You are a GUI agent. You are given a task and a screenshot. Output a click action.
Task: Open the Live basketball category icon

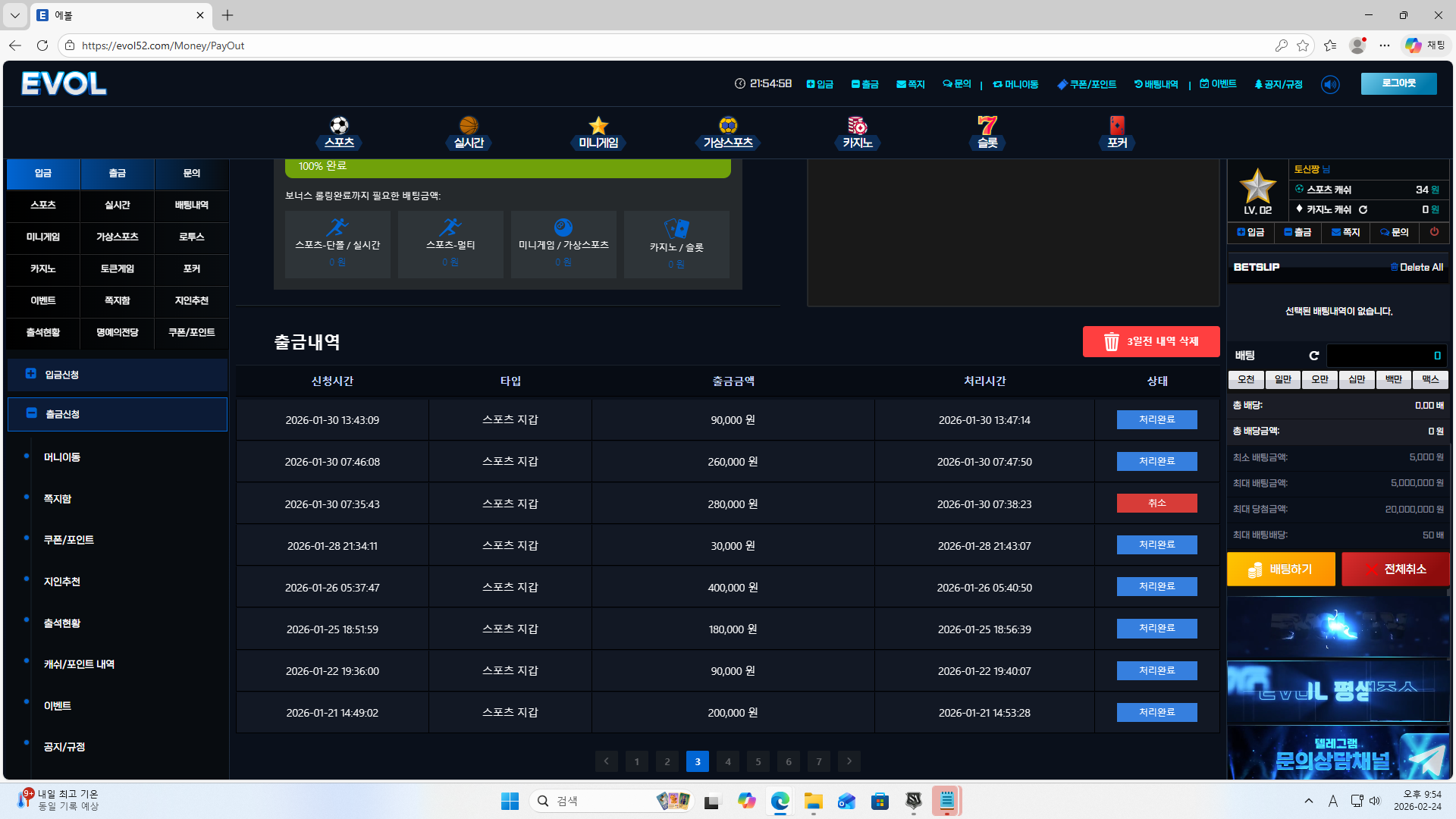pos(469,125)
